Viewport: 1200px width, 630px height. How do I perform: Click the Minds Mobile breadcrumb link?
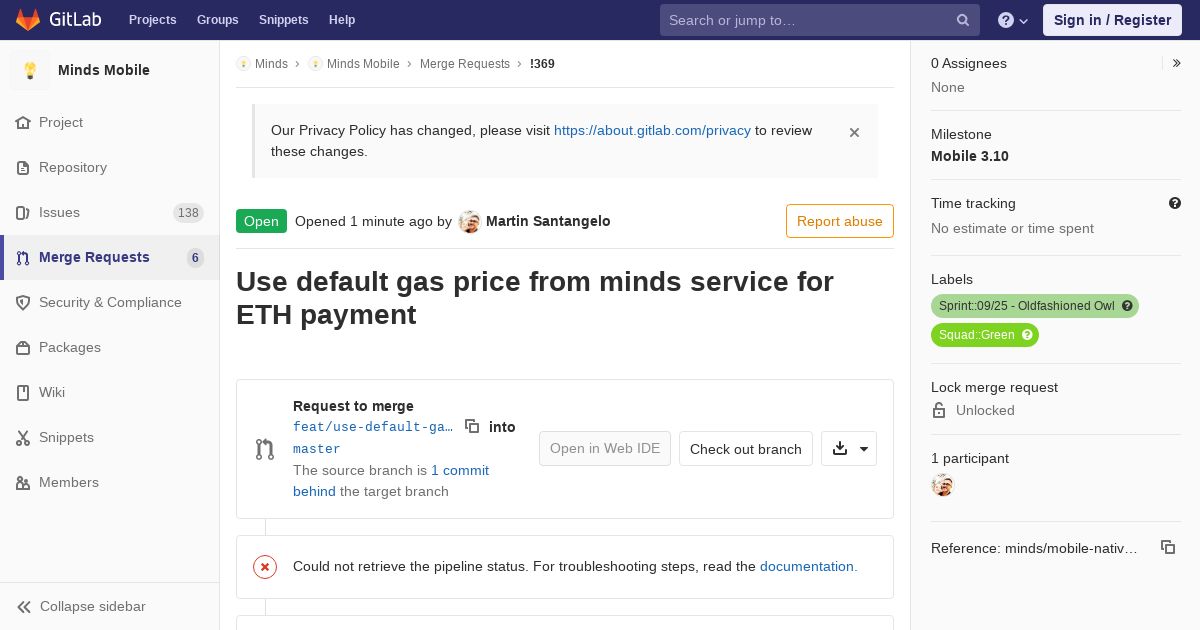(363, 63)
